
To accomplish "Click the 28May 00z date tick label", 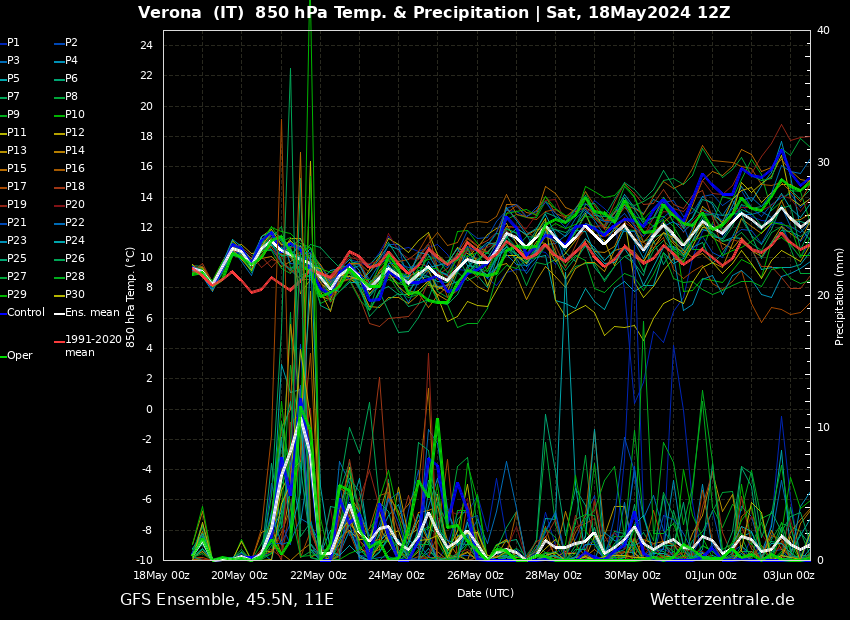I will pos(553,576).
